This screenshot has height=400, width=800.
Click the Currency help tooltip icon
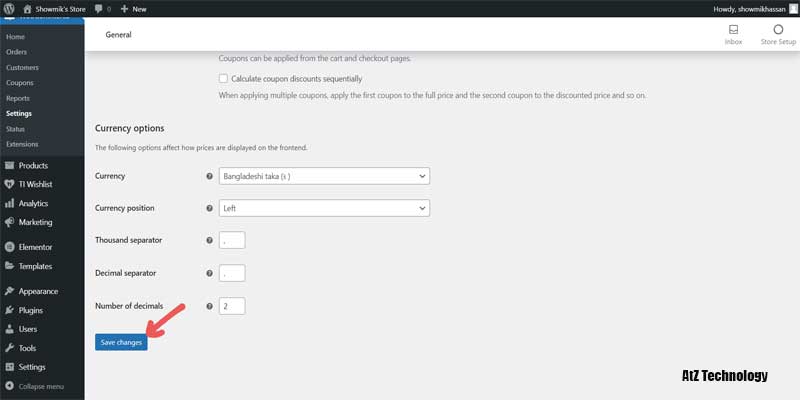coord(209,176)
